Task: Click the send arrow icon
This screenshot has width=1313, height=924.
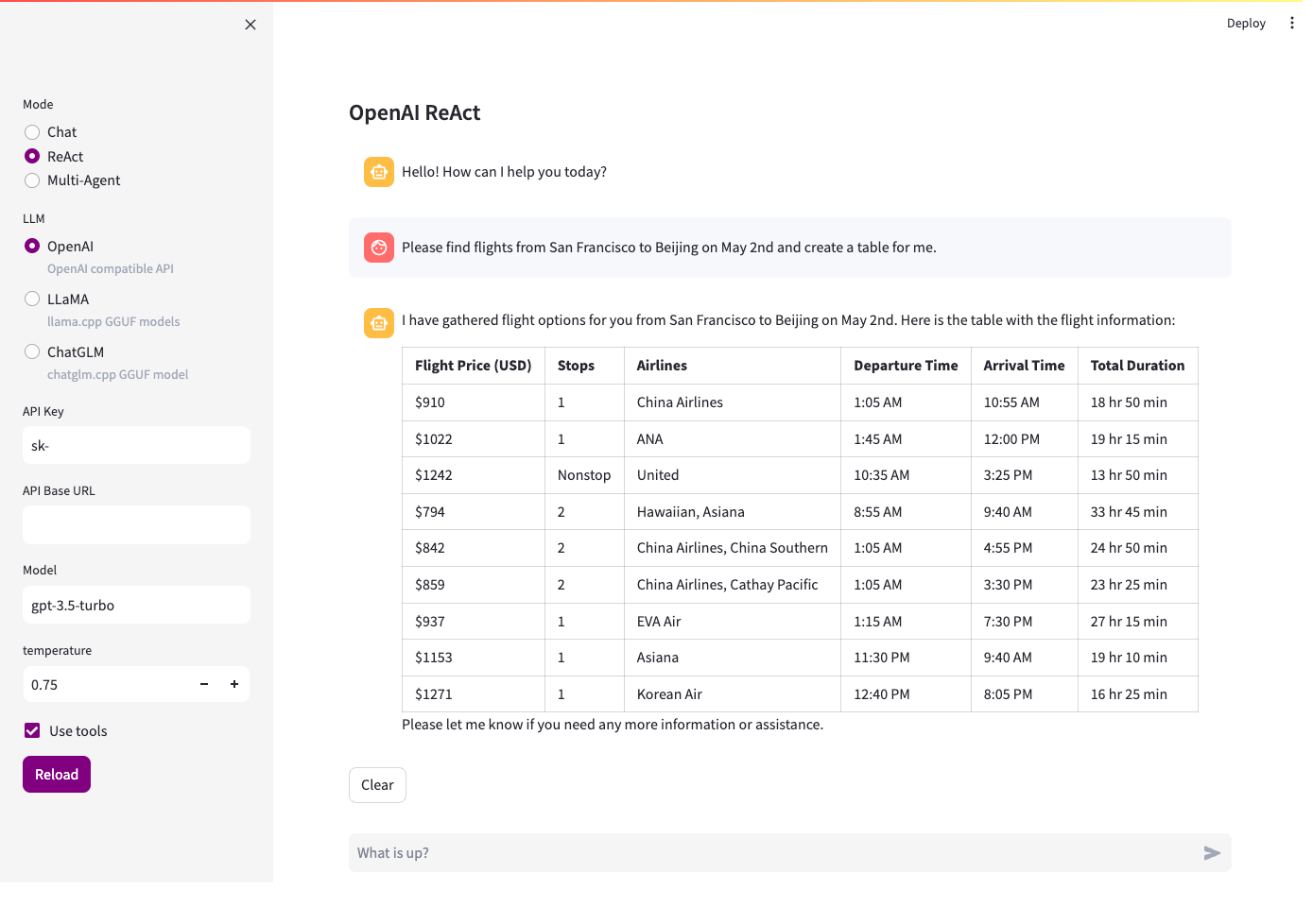Action: (1212, 853)
